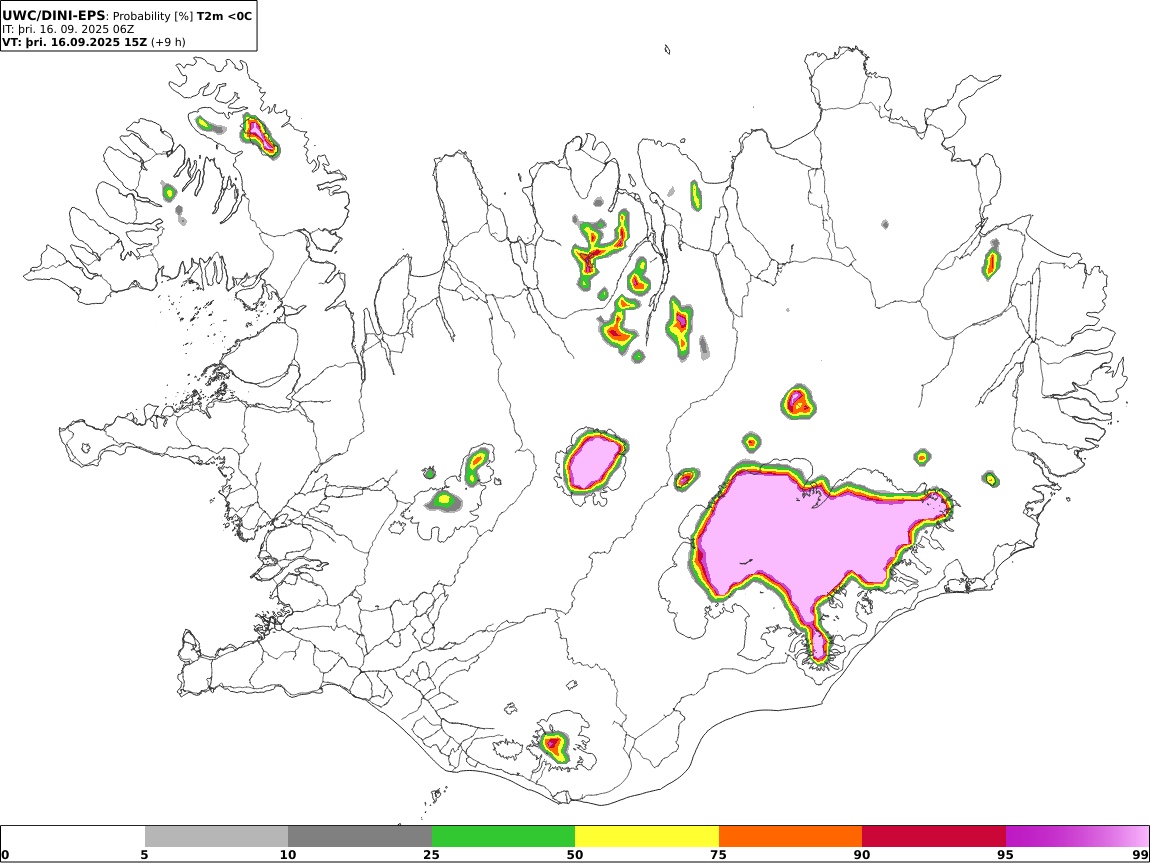Image resolution: width=1150 pixels, height=863 pixels.
Task: Click the magenta 95–99% legend swatch
Action: (1077, 837)
